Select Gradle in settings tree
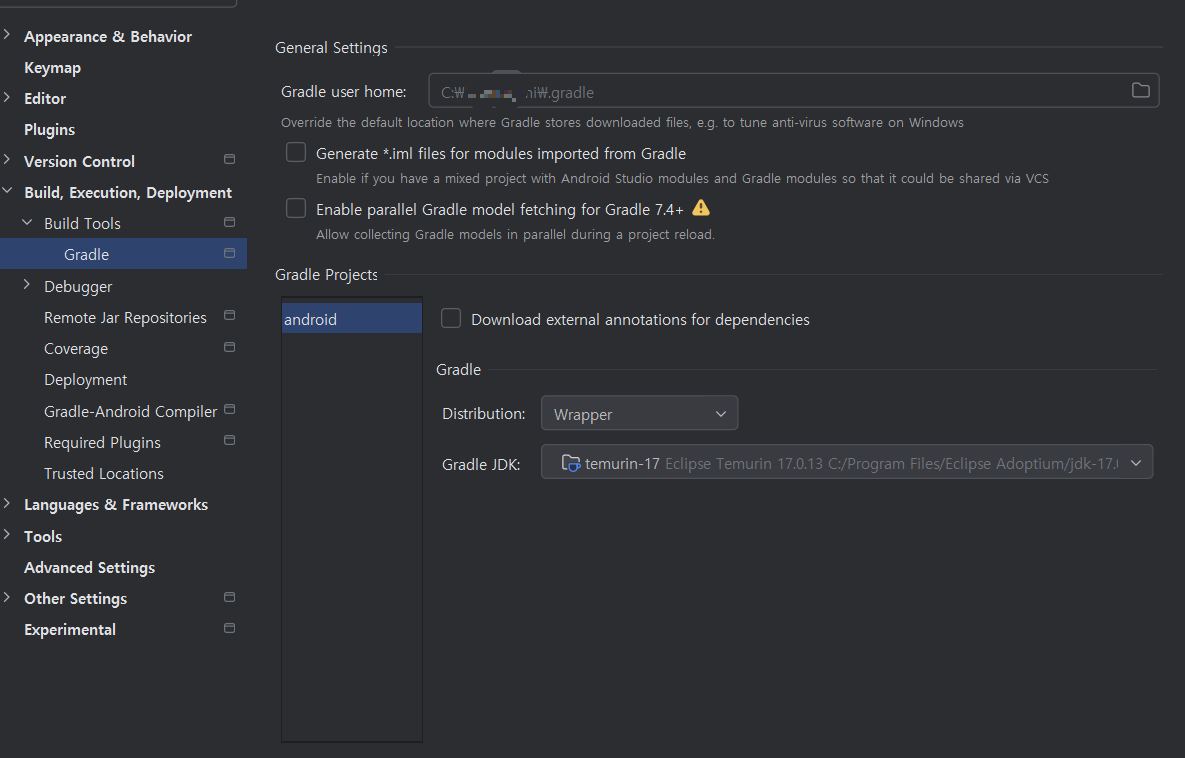Viewport: 1185px width, 758px height. point(123,254)
